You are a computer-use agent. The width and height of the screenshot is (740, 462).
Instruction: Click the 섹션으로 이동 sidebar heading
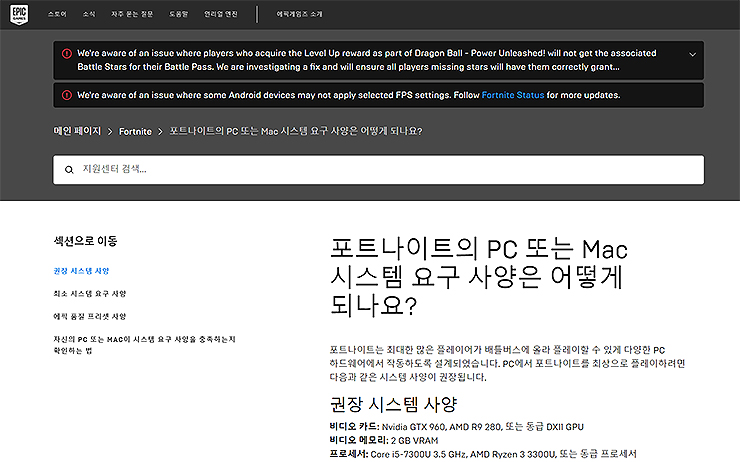85,241
